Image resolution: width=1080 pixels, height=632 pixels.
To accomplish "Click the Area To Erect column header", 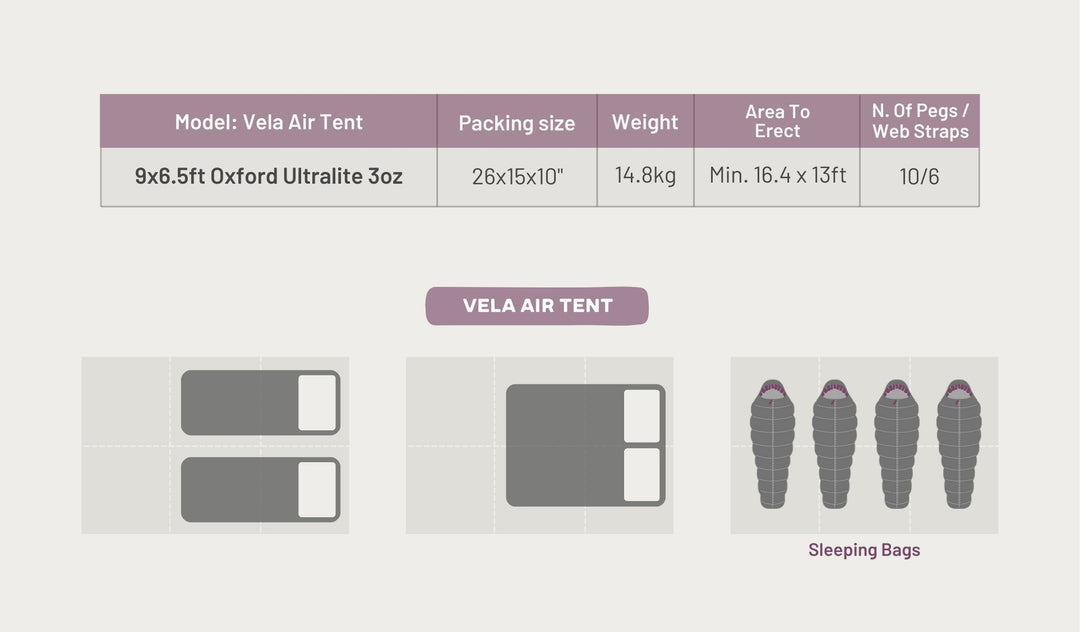I will (x=777, y=121).
